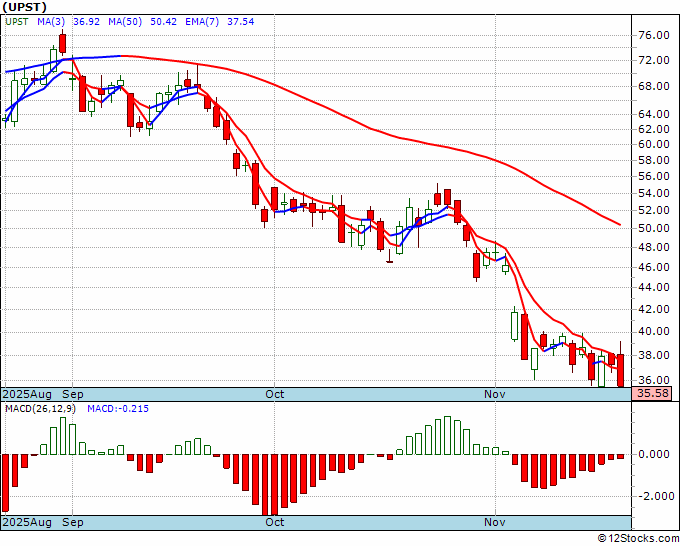
Task: Click the 46.00 price axis label
Action: [x=654, y=268]
